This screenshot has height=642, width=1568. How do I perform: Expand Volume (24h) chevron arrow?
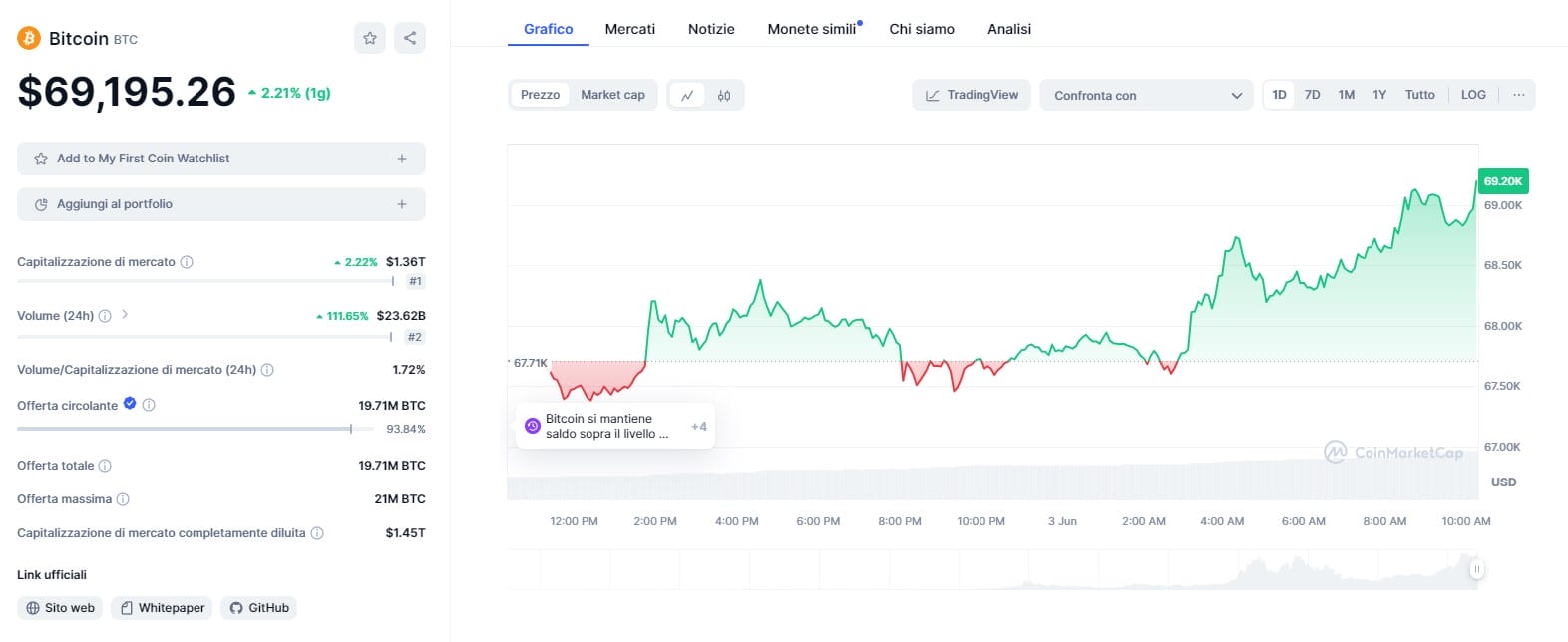(x=125, y=315)
